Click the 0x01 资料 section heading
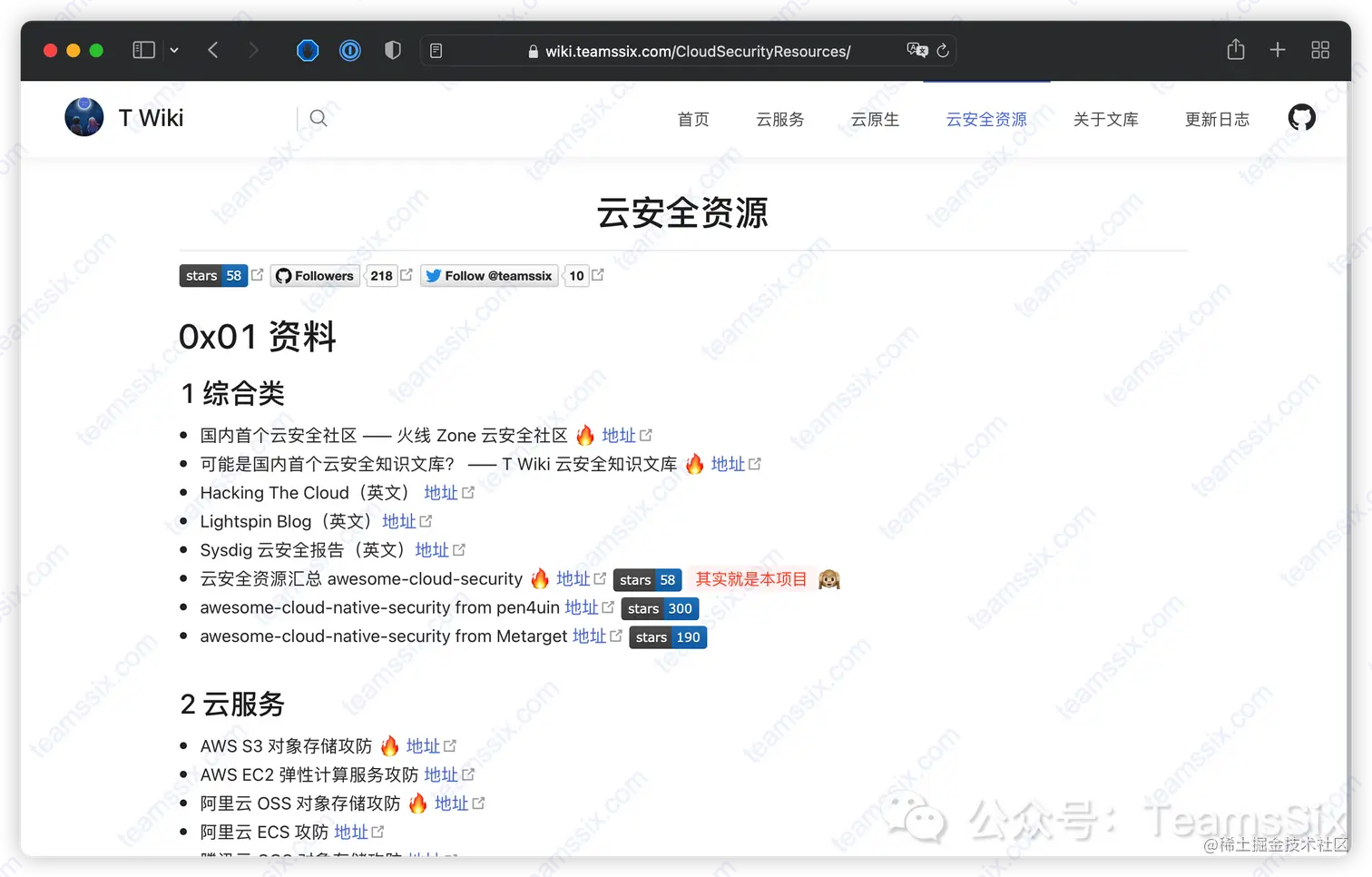 [258, 337]
